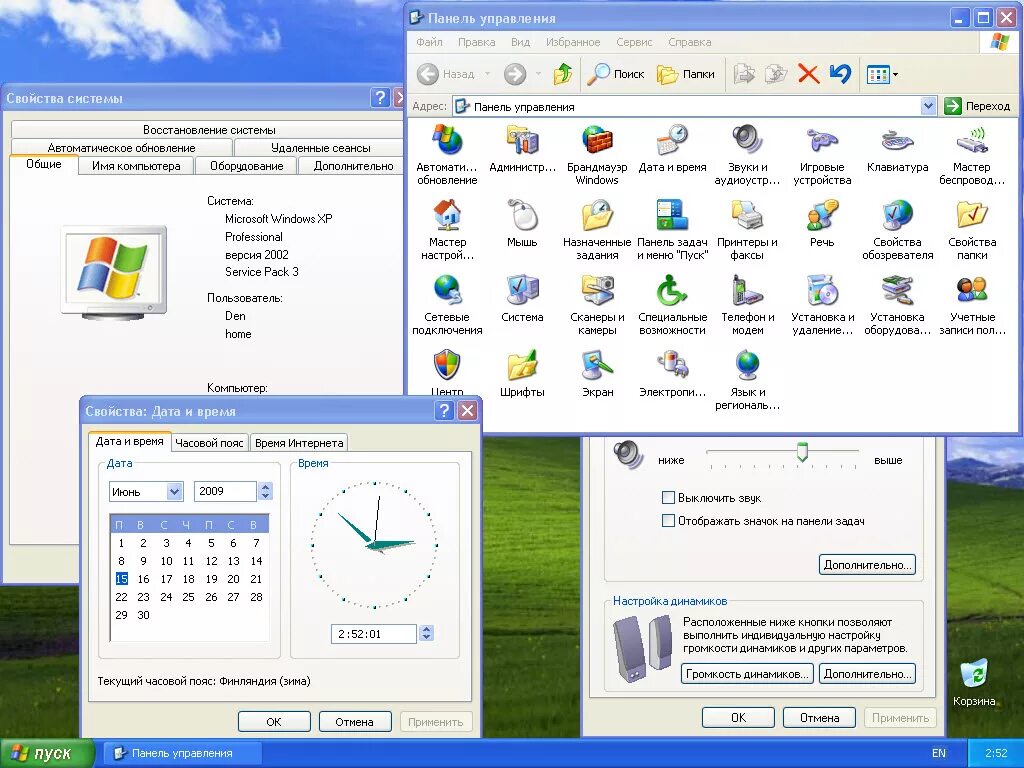
Task: Open Экран icon in Control Panel
Action: [x=597, y=374]
